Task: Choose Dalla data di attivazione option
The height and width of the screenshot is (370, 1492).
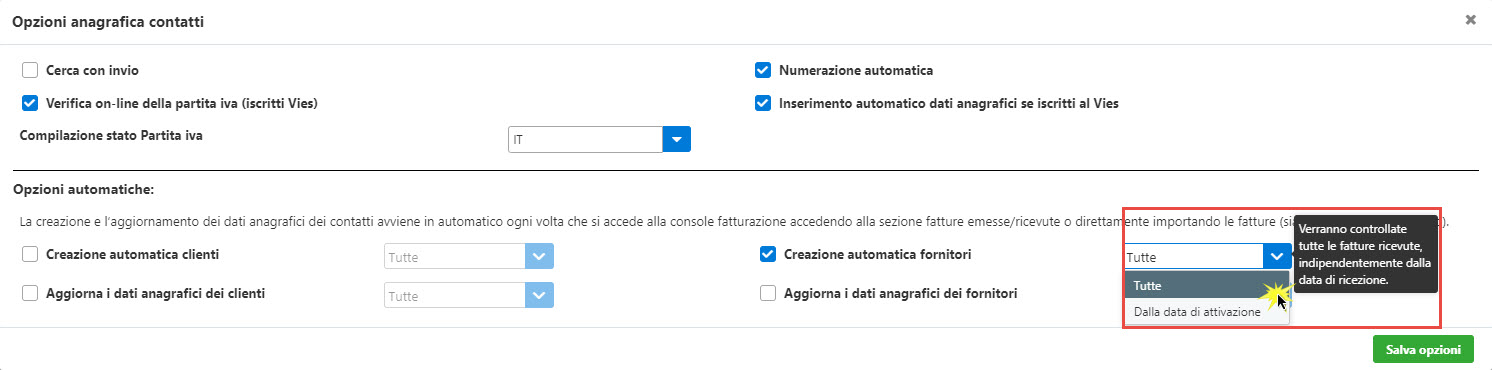Action: 1207,312
